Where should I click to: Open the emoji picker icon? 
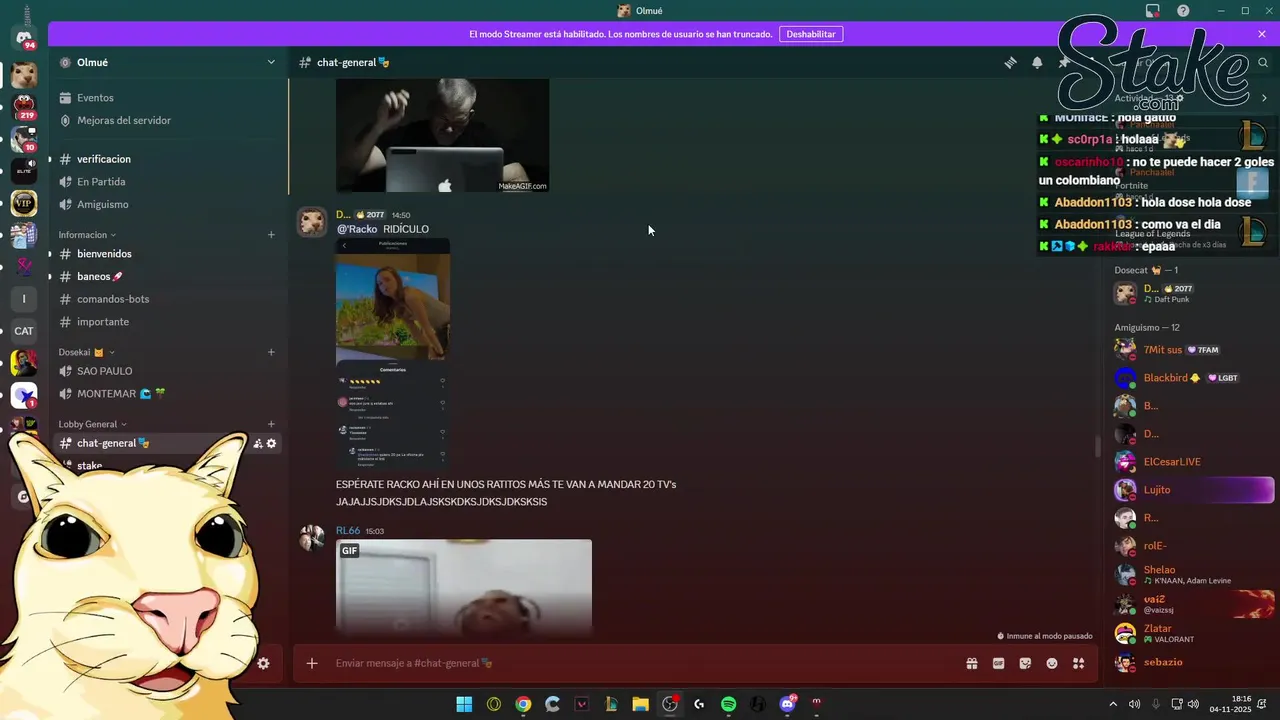pos(1052,663)
